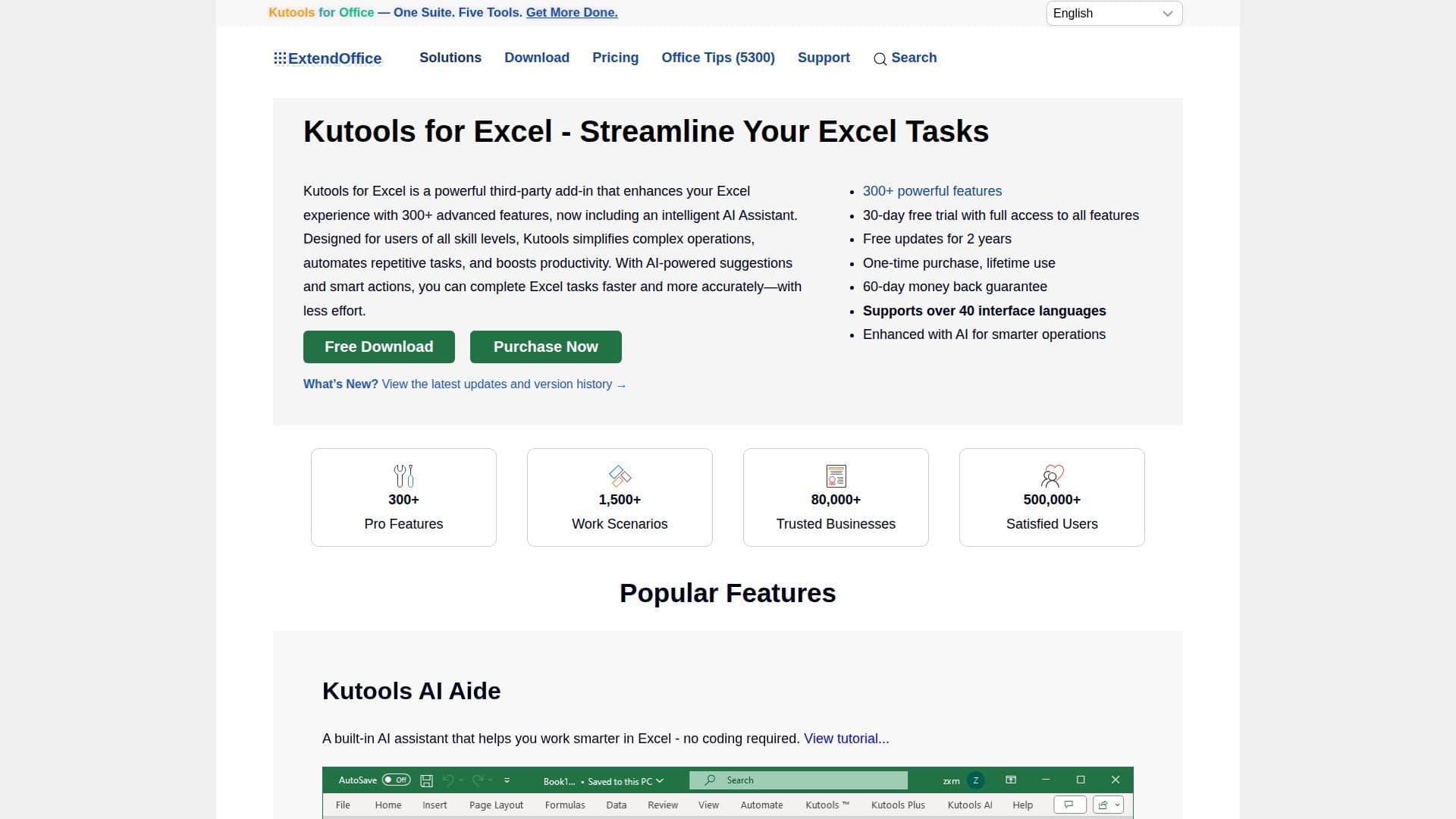Open What's New version history link
Viewport: 1456px width, 819px height.
point(465,384)
